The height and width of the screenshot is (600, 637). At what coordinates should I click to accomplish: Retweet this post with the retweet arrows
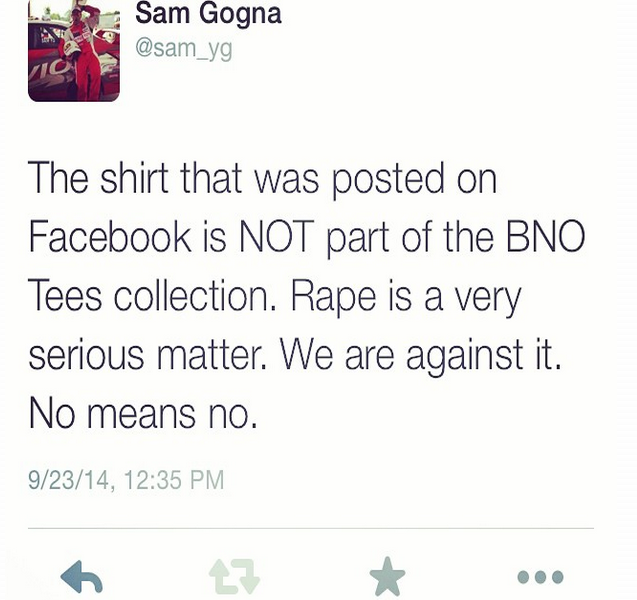(x=234, y=577)
